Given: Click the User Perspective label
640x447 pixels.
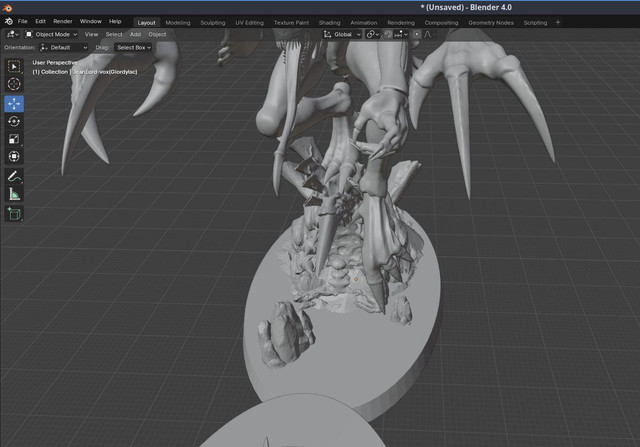Looking at the screenshot, I should coord(55,63).
